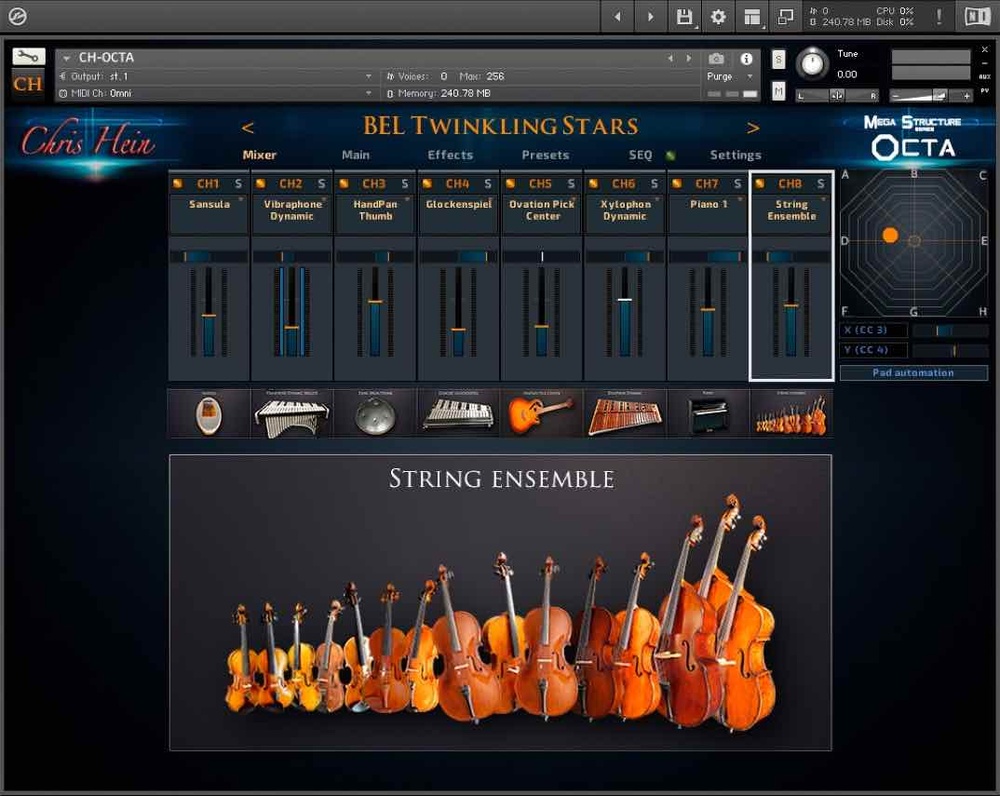Screen dimensions: 1000x796
Task: Solo the instrument with S button
Action: (779, 59)
